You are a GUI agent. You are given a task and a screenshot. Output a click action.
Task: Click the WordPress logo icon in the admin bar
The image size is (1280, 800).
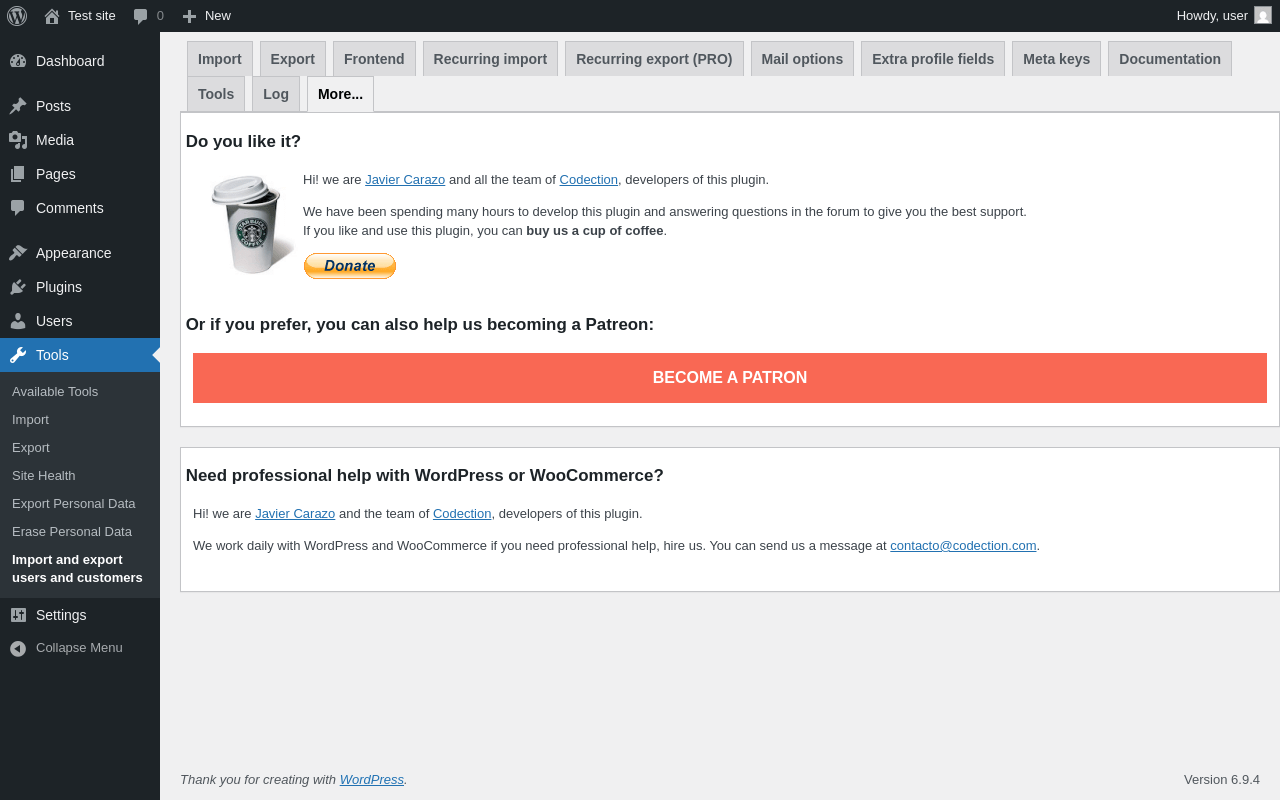tap(17, 16)
